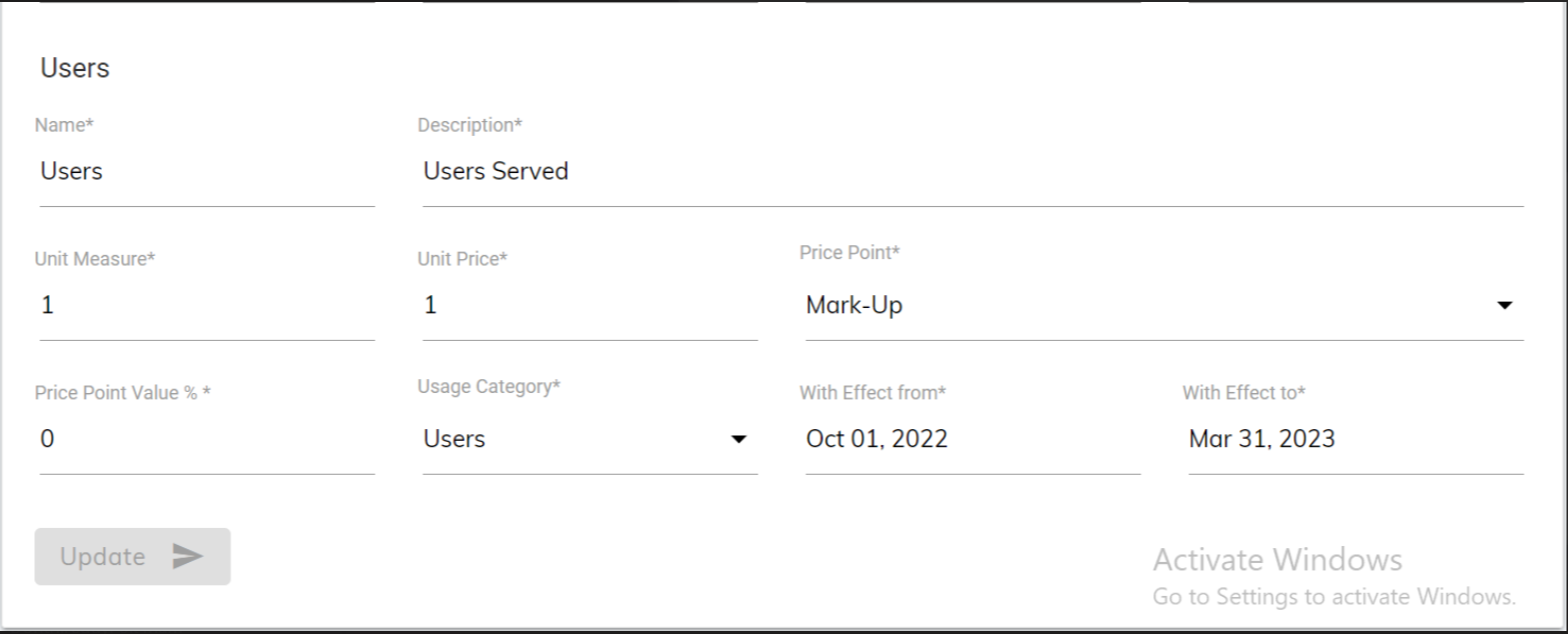Click the Description* field label
The height and width of the screenshot is (634, 1568).
pyautogui.click(x=470, y=125)
